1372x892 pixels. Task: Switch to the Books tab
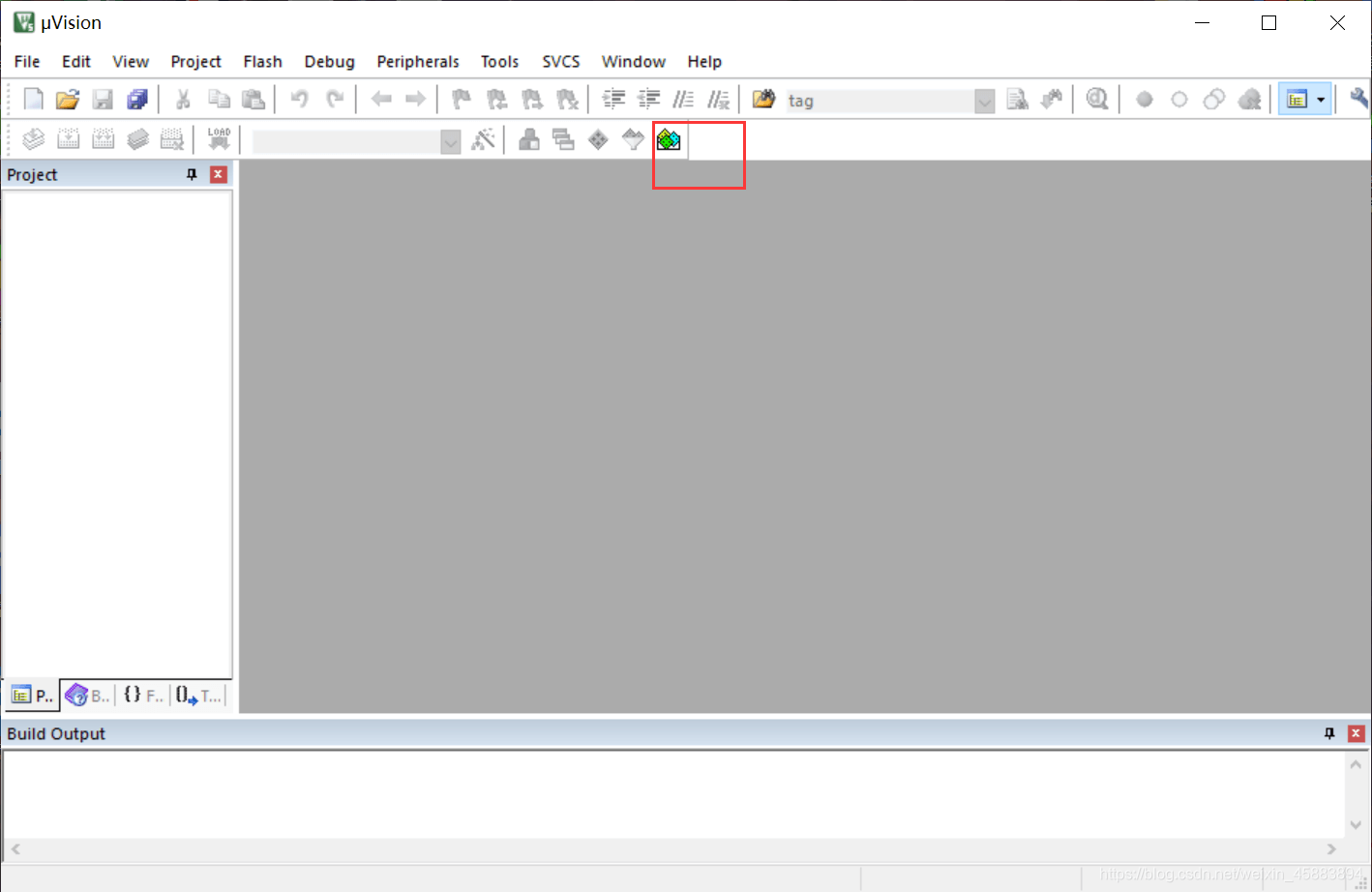[87, 695]
